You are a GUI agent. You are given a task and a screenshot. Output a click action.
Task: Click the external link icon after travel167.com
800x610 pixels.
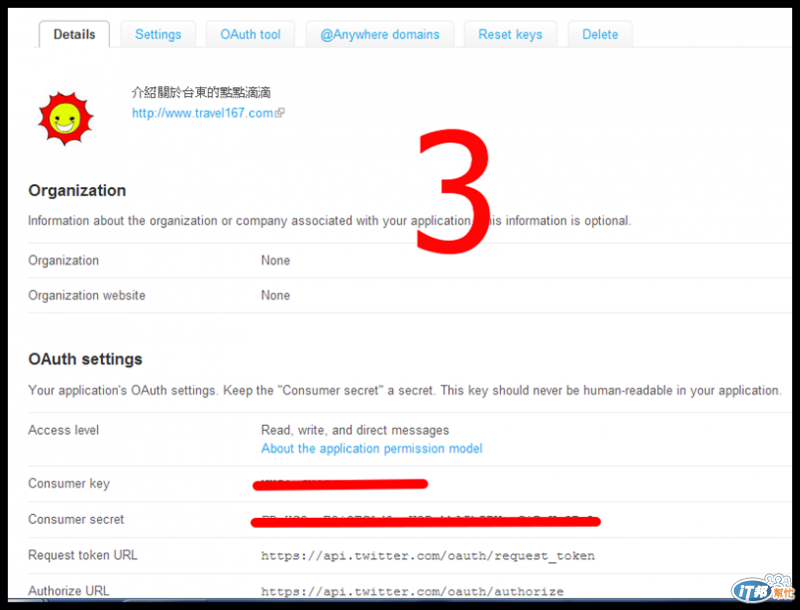pyautogui.click(x=280, y=113)
